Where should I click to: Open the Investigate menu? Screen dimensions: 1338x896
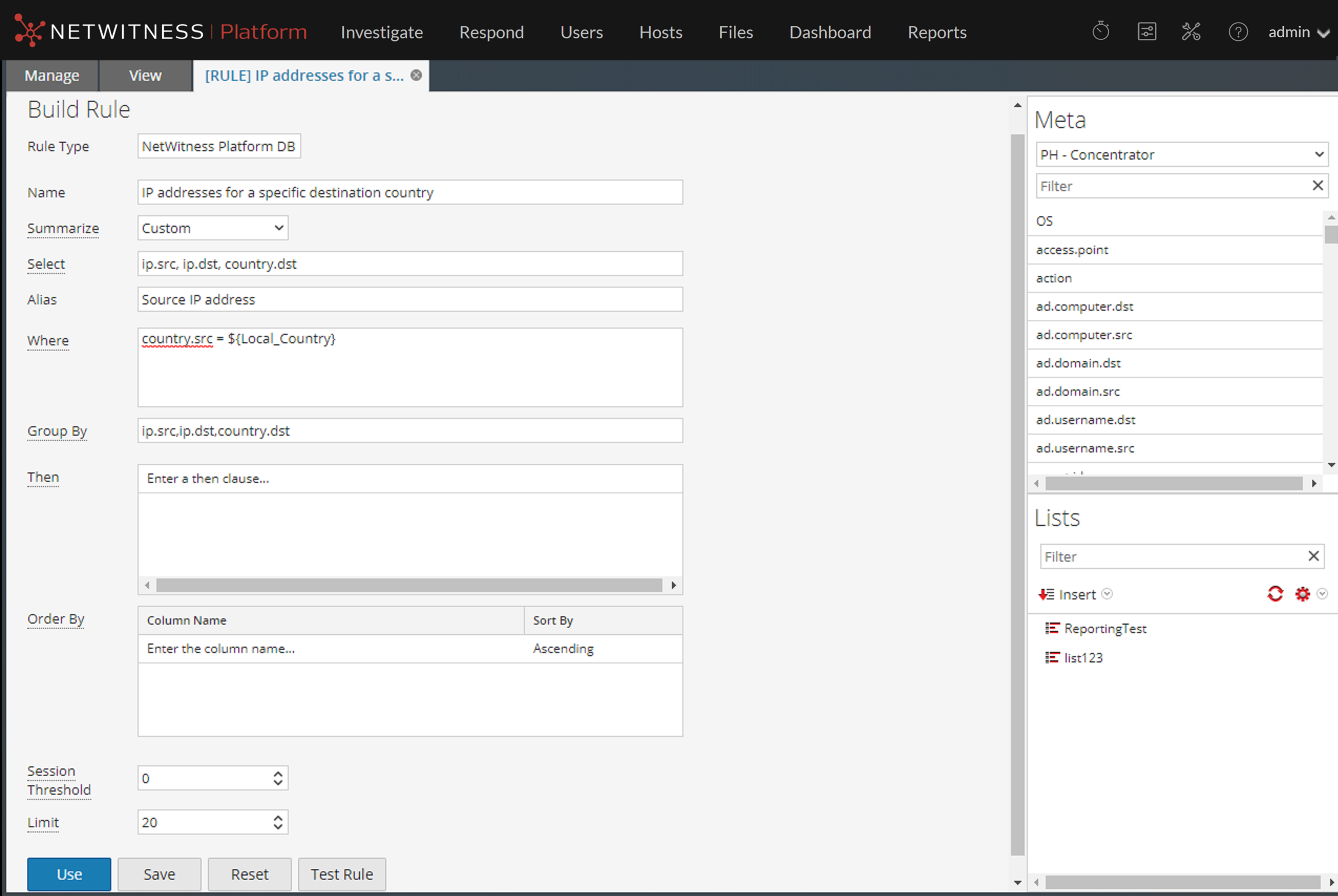pos(382,32)
